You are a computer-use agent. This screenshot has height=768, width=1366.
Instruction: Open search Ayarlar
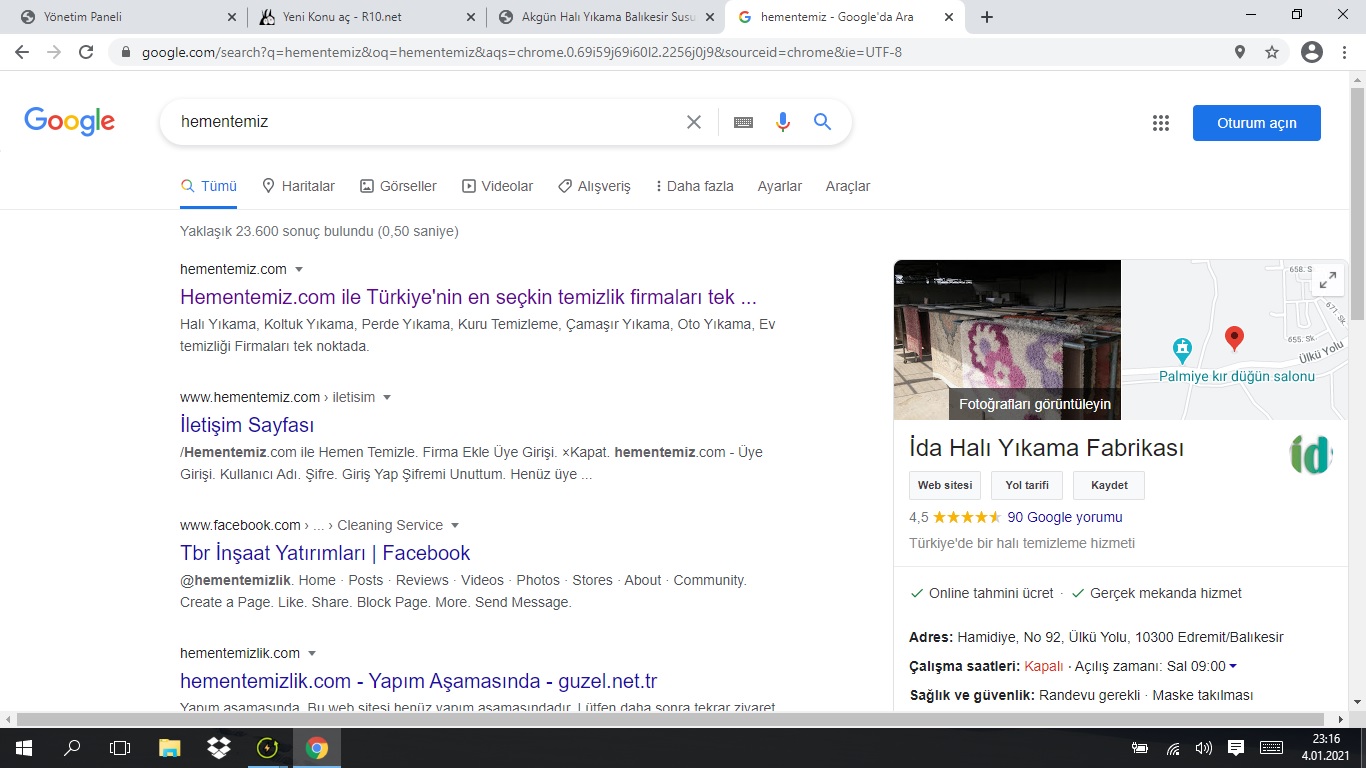click(780, 186)
